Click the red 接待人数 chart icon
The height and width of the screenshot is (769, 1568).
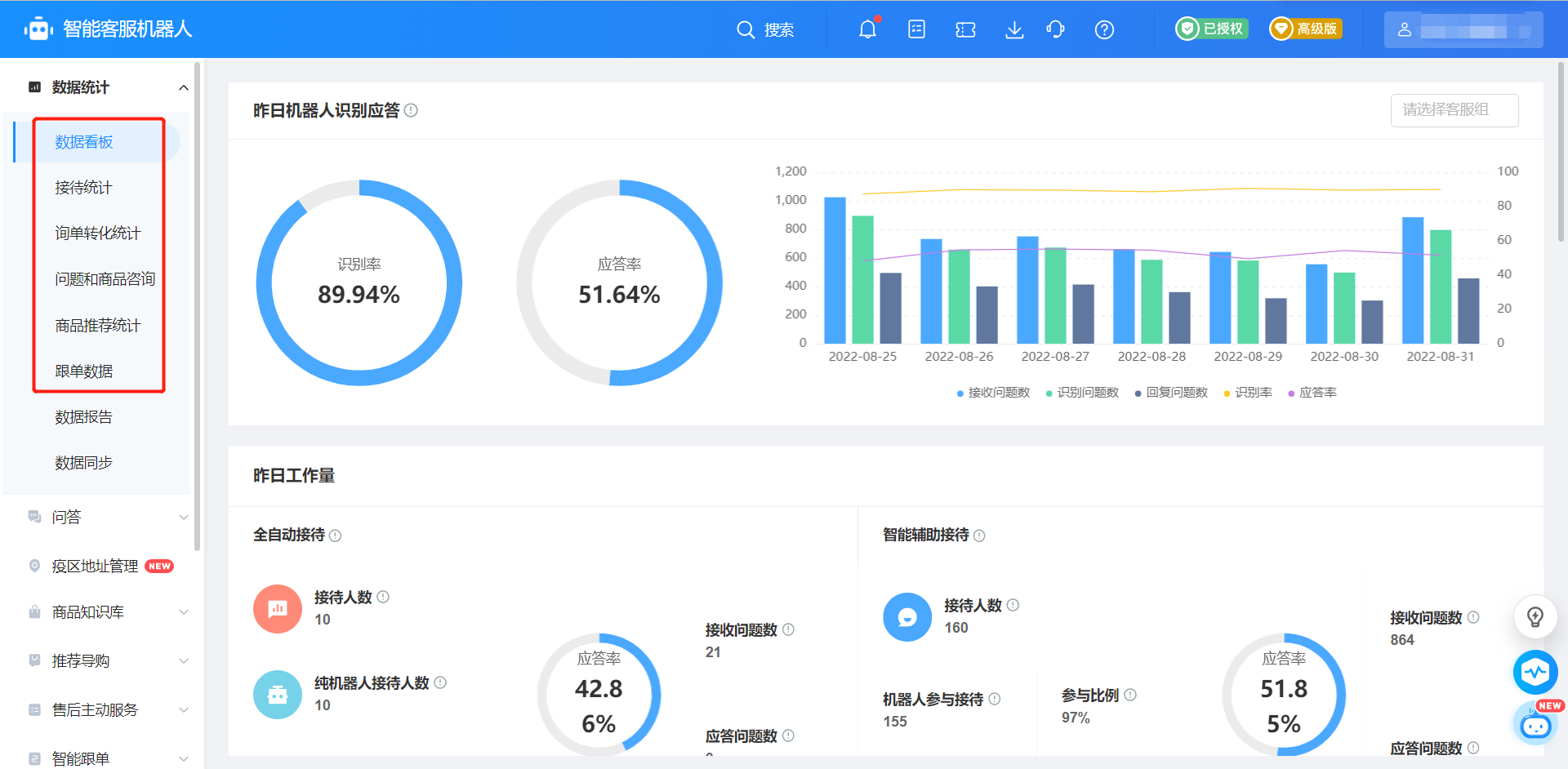tap(278, 609)
